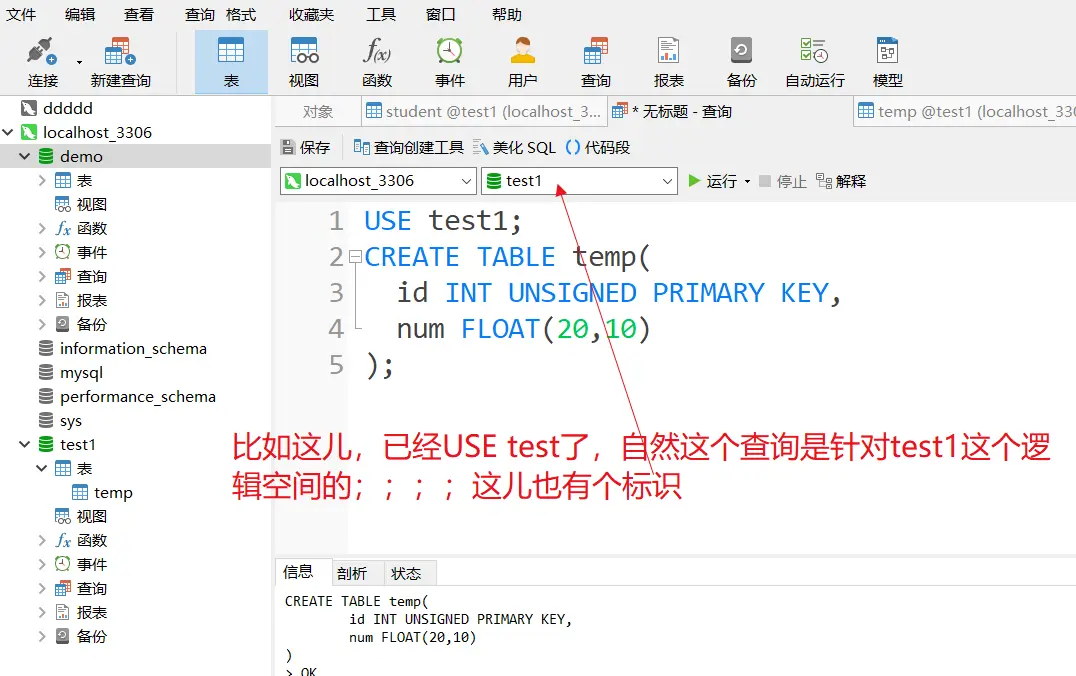Click the 自动运行 (Automation) toolbar icon
The image size is (1076, 676).
[x=815, y=62]
